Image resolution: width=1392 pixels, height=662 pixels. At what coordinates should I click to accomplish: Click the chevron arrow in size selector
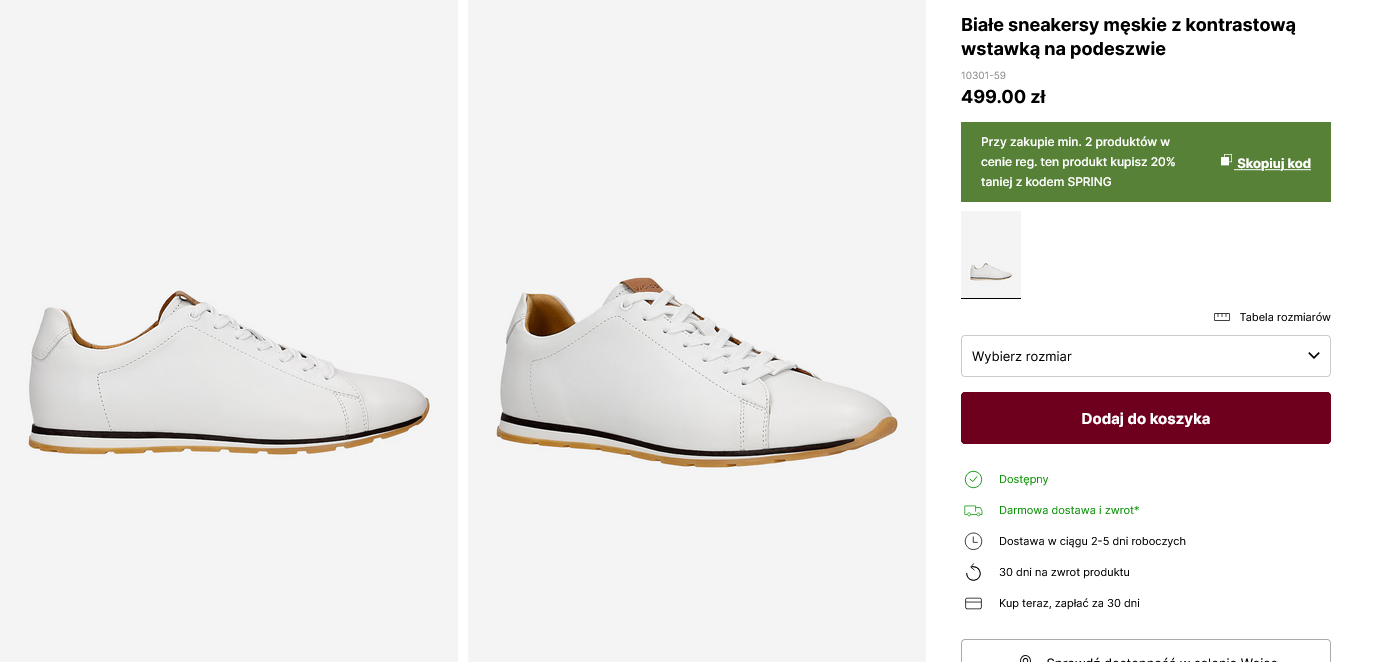1314,355
